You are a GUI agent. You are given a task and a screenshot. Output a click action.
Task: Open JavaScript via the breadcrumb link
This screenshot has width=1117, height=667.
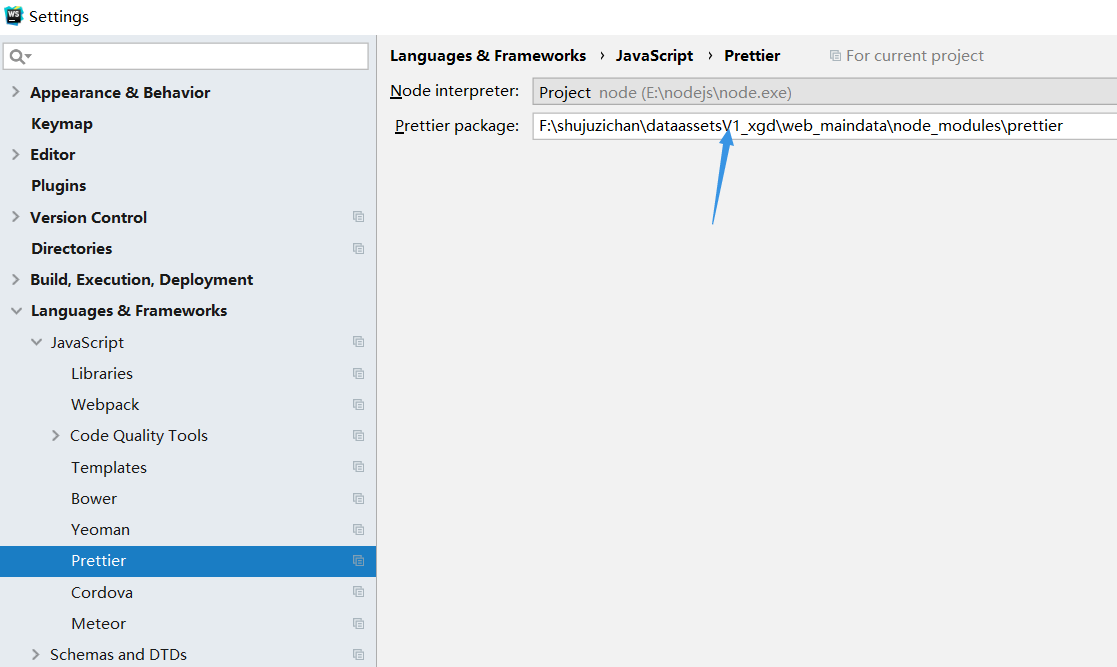654,55
